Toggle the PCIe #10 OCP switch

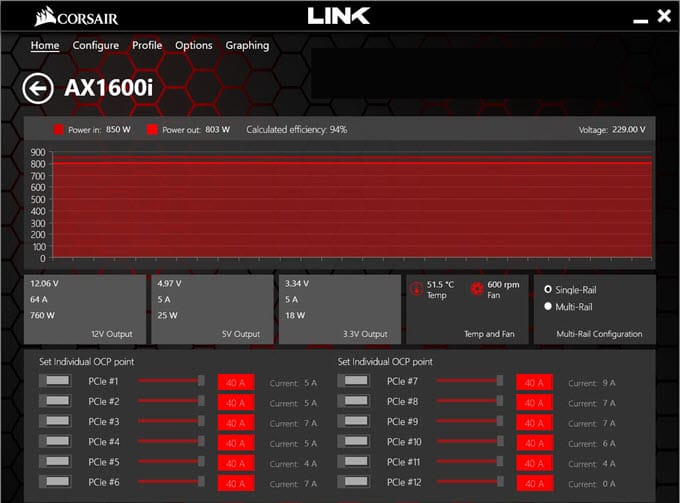click(354, 441)
